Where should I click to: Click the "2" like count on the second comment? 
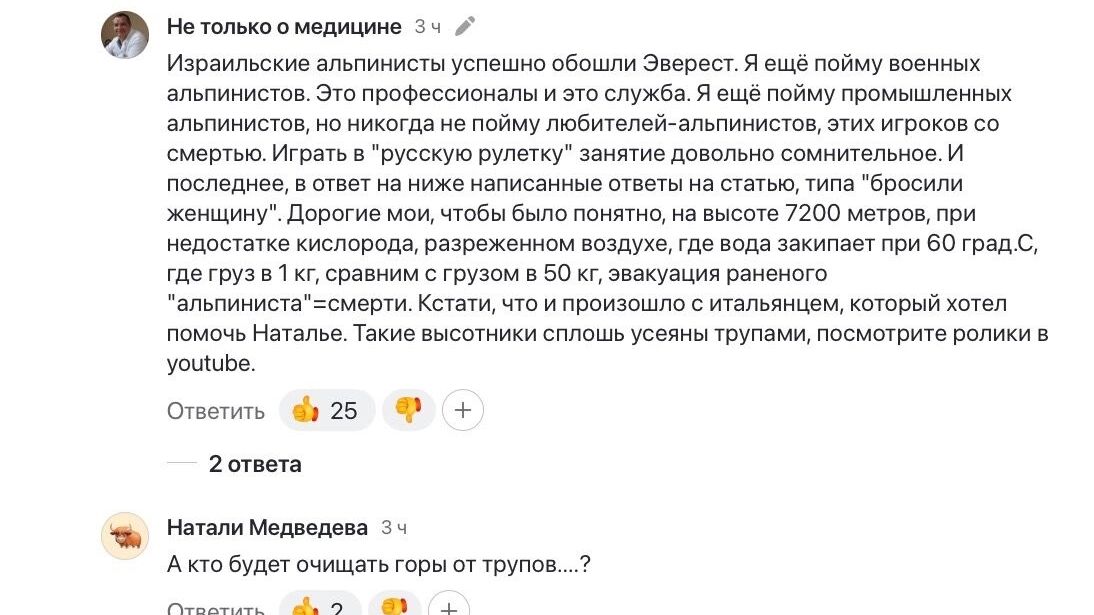337,607
